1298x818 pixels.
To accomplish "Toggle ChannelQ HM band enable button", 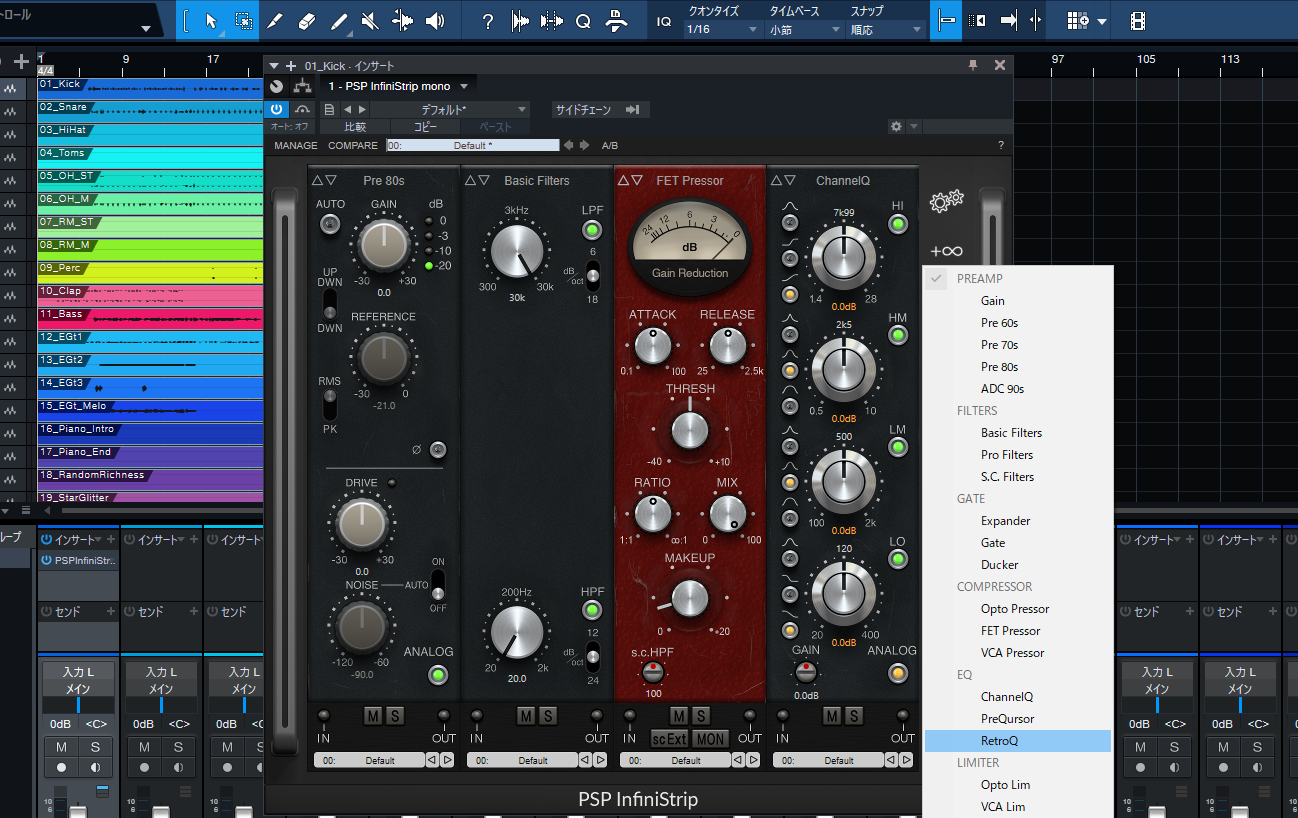I will (898, 336).
